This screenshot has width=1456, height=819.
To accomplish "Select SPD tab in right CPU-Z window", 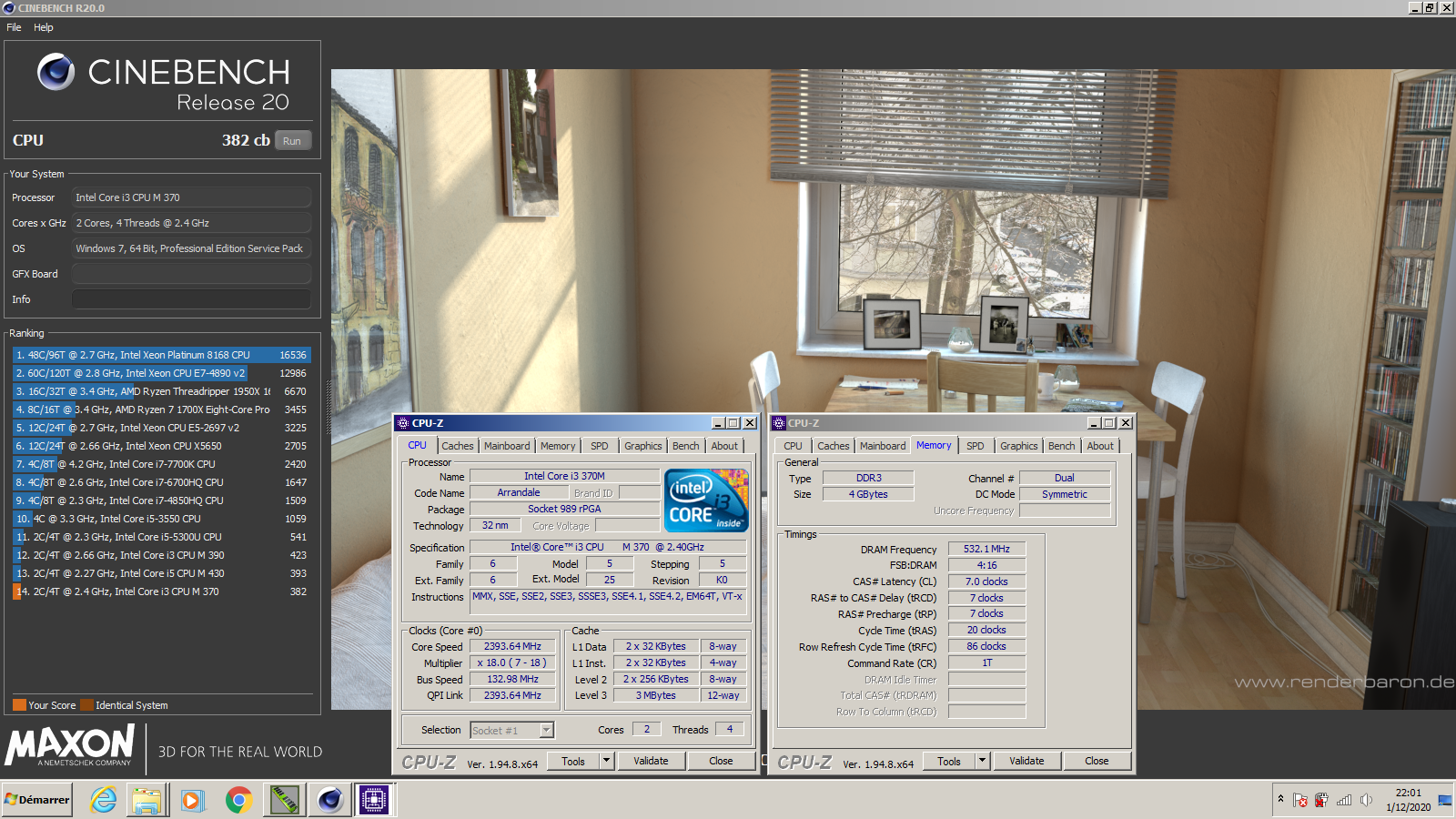I will pyautogui.click(x=976, y=446).
